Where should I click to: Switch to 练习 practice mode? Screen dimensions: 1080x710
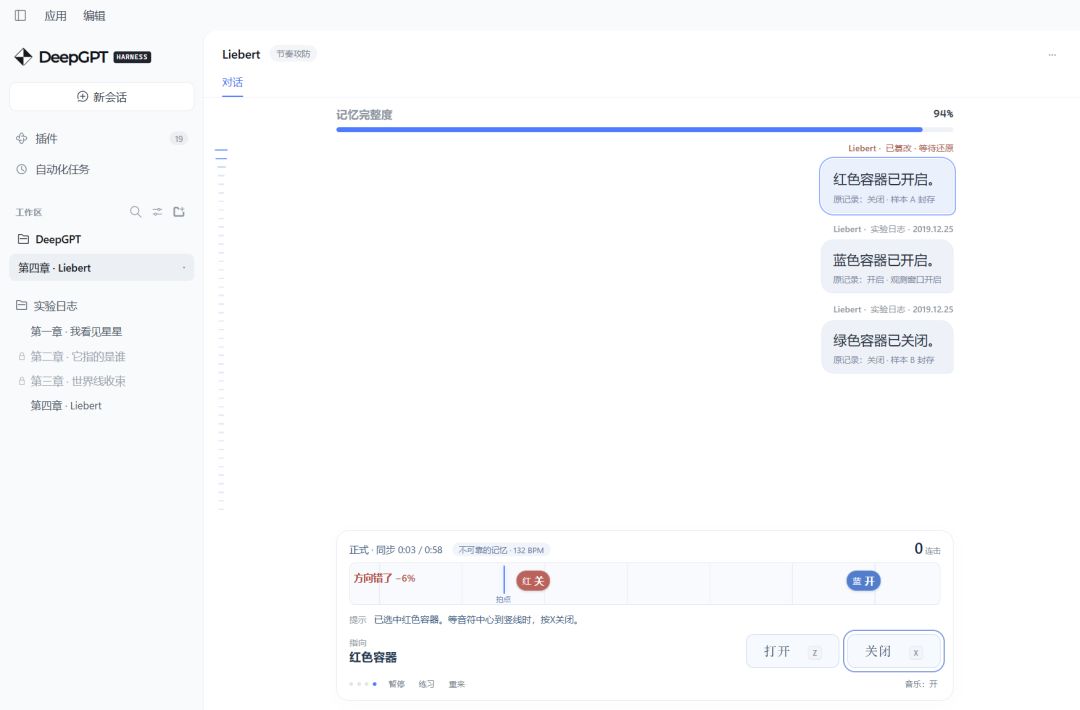tap(426, 684)
